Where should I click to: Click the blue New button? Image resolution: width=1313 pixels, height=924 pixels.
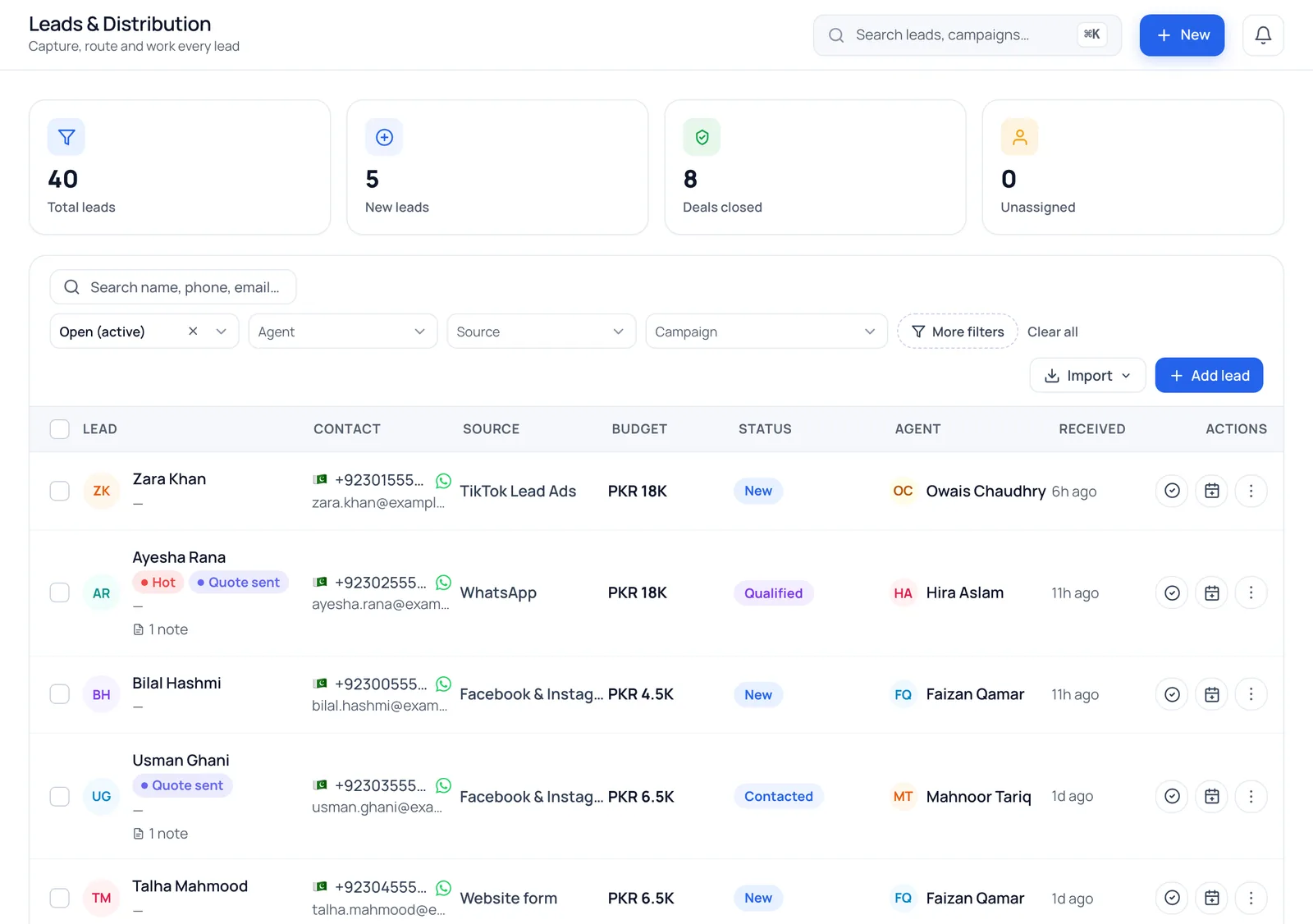click(1182, 35)
